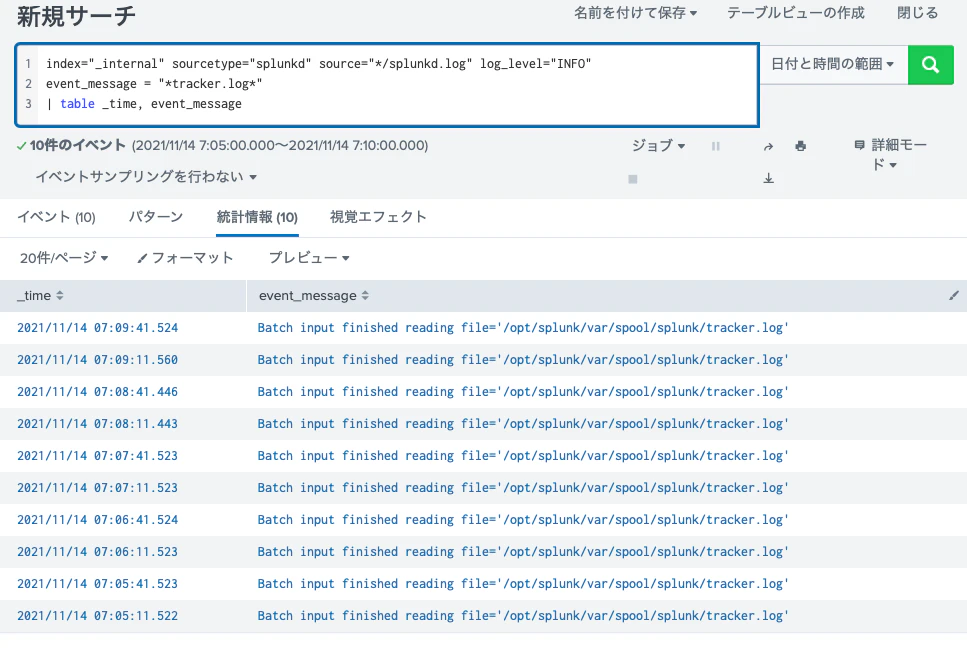Click the 10件のイベント result summary text
This screenshot has width=967, height=651.
(78, 145)
